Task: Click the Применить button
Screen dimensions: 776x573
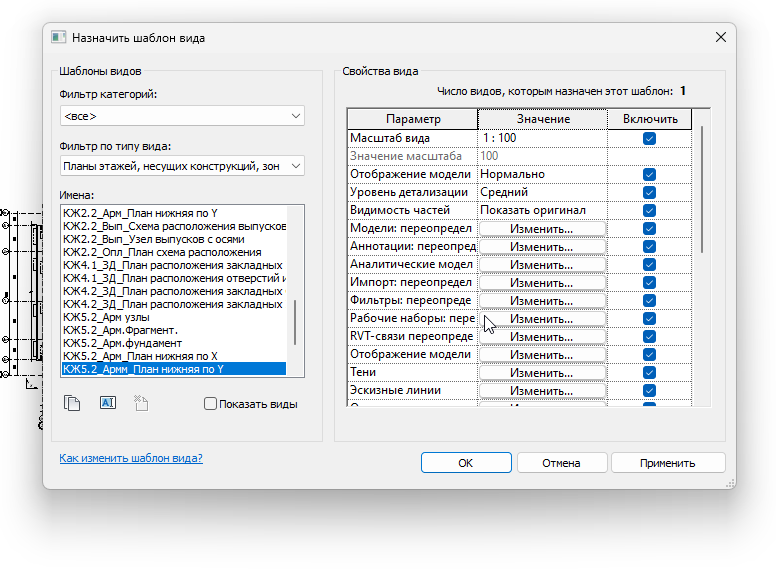Action: tap(667, 463)
